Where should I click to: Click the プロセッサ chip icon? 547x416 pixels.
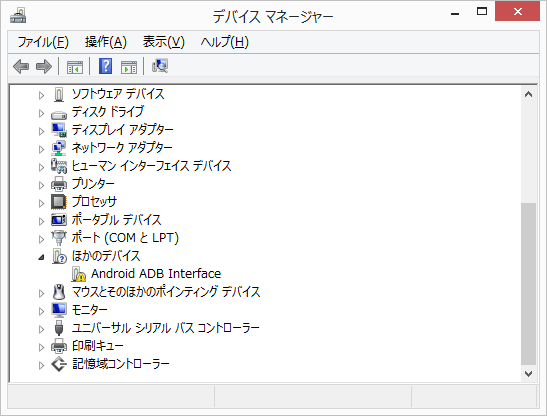pos(59,202)
